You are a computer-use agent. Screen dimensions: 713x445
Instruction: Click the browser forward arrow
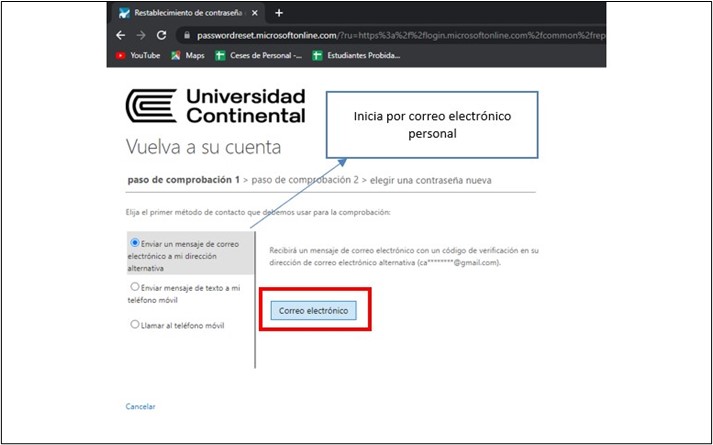pos(141,34)
